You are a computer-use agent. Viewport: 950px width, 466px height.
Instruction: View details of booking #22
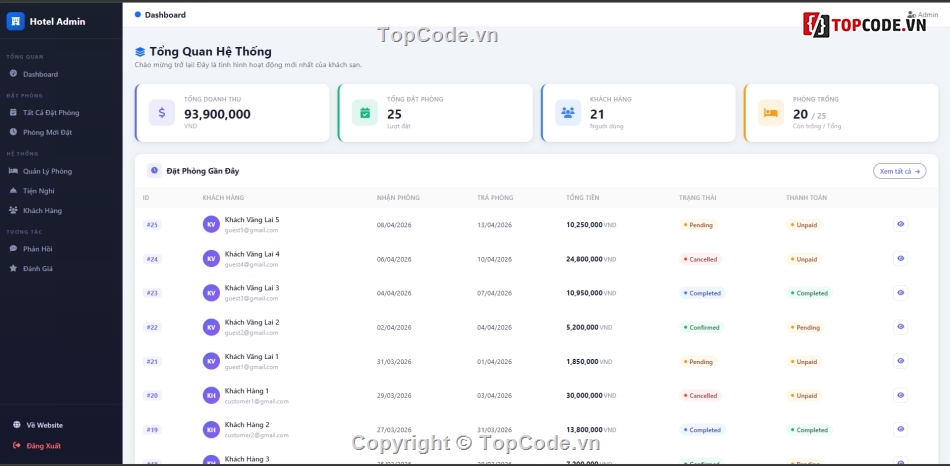[x=900, y=327]
